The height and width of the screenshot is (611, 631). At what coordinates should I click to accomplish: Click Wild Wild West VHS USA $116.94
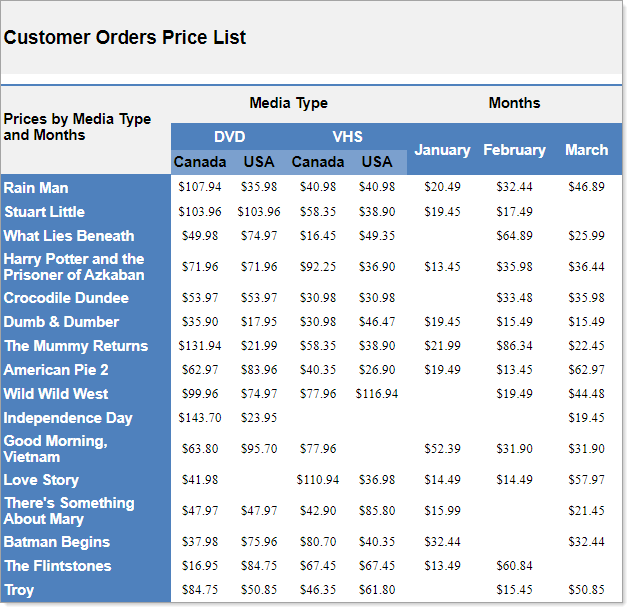(x=377, y=394)
